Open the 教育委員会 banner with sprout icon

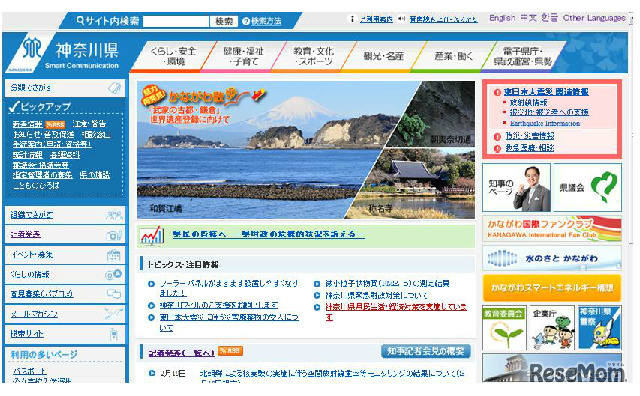[x=504, y=327]
